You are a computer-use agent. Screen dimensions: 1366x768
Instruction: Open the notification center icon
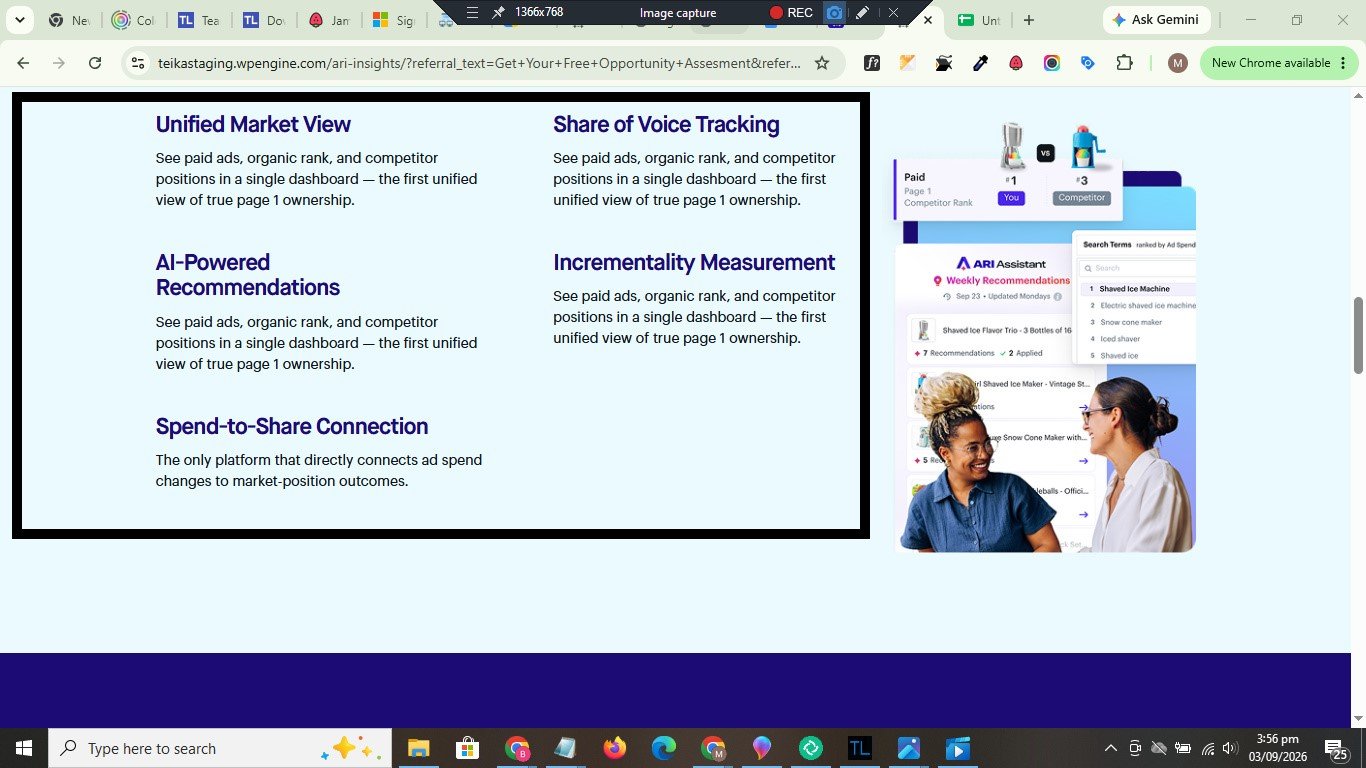pyautogui.click(x=1335, y=748)
